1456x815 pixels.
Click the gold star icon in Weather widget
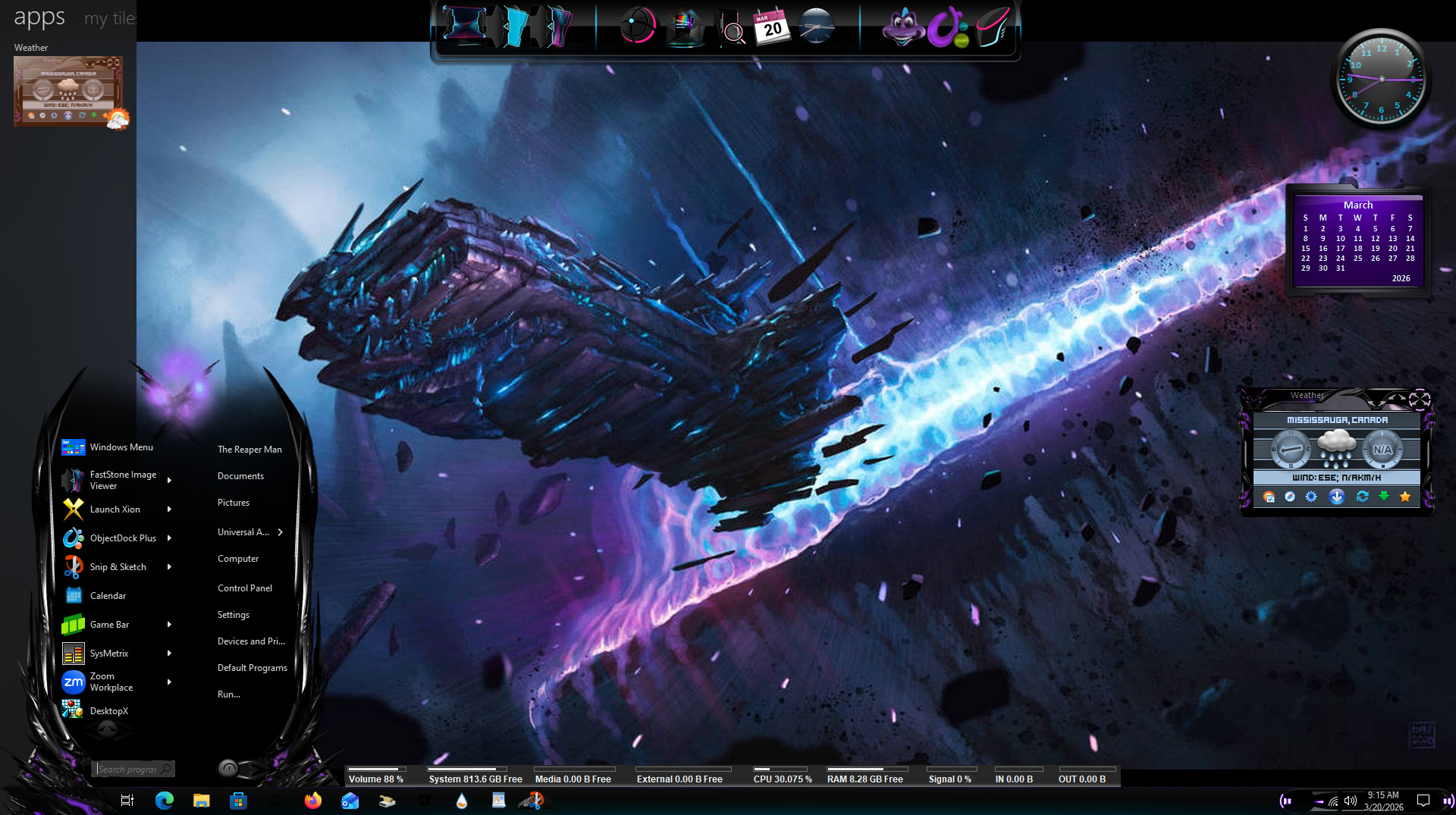[1405, 497]
